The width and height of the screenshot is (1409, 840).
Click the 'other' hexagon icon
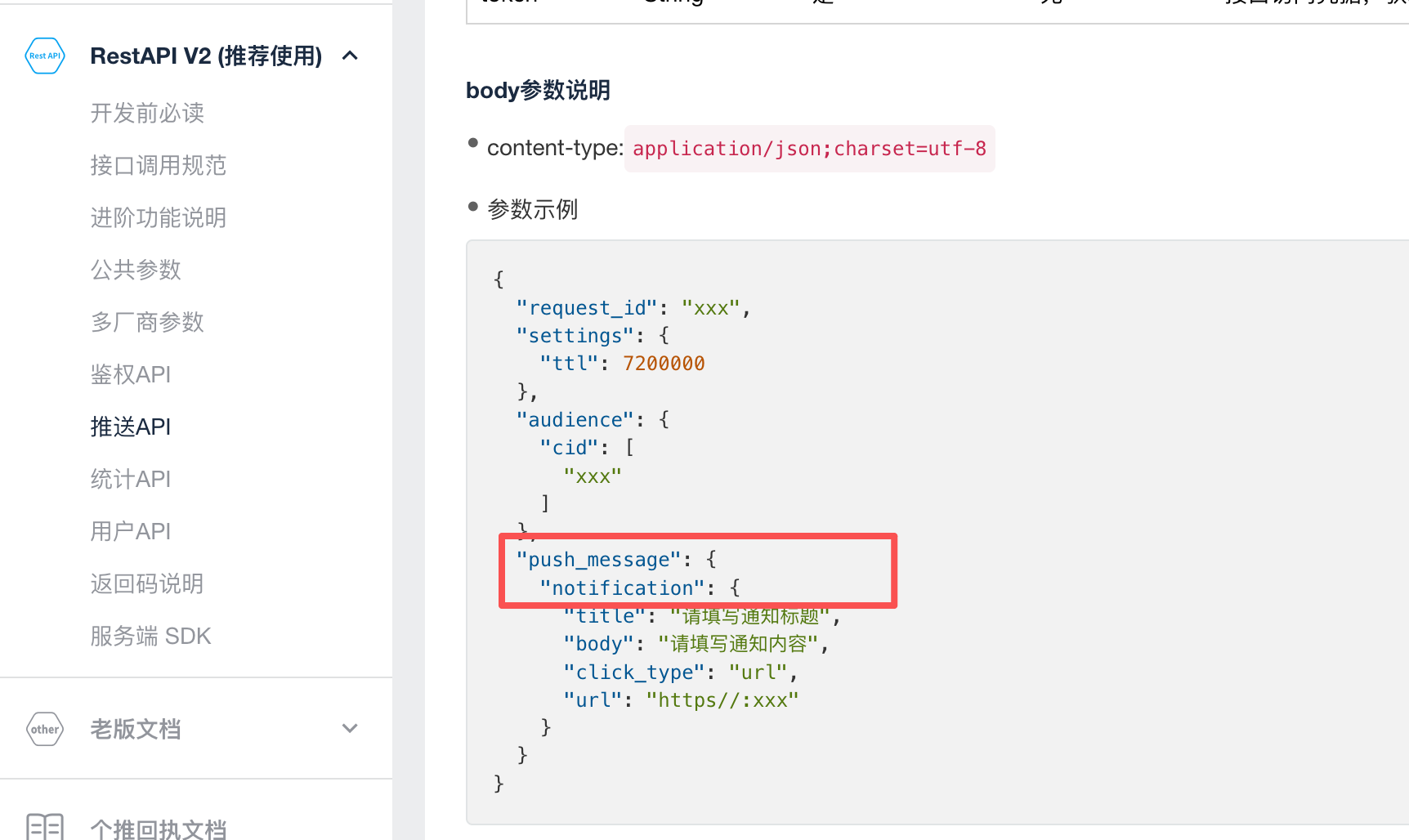click(45, 729)
